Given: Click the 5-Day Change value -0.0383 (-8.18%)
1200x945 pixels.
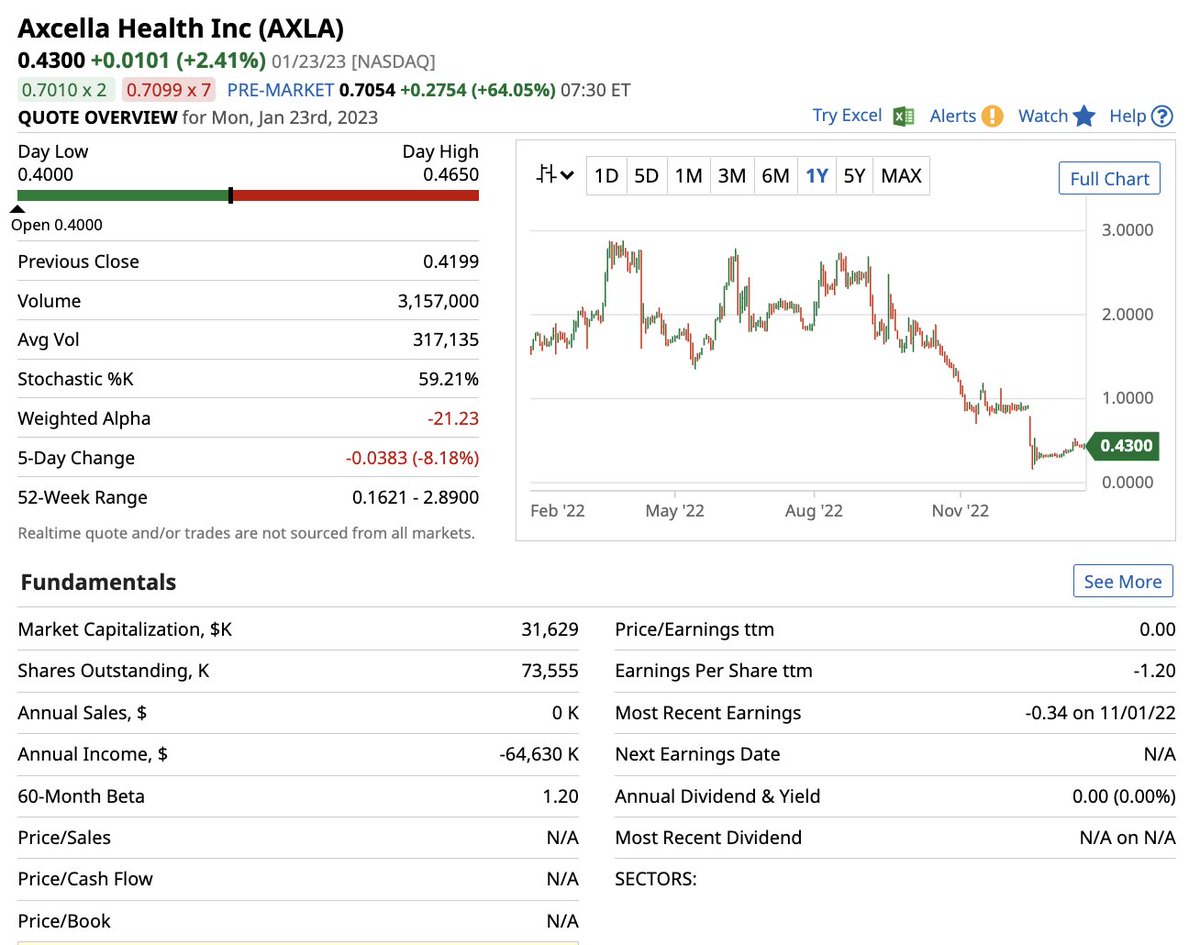Looking at the screenshot, I should [412, 458].
